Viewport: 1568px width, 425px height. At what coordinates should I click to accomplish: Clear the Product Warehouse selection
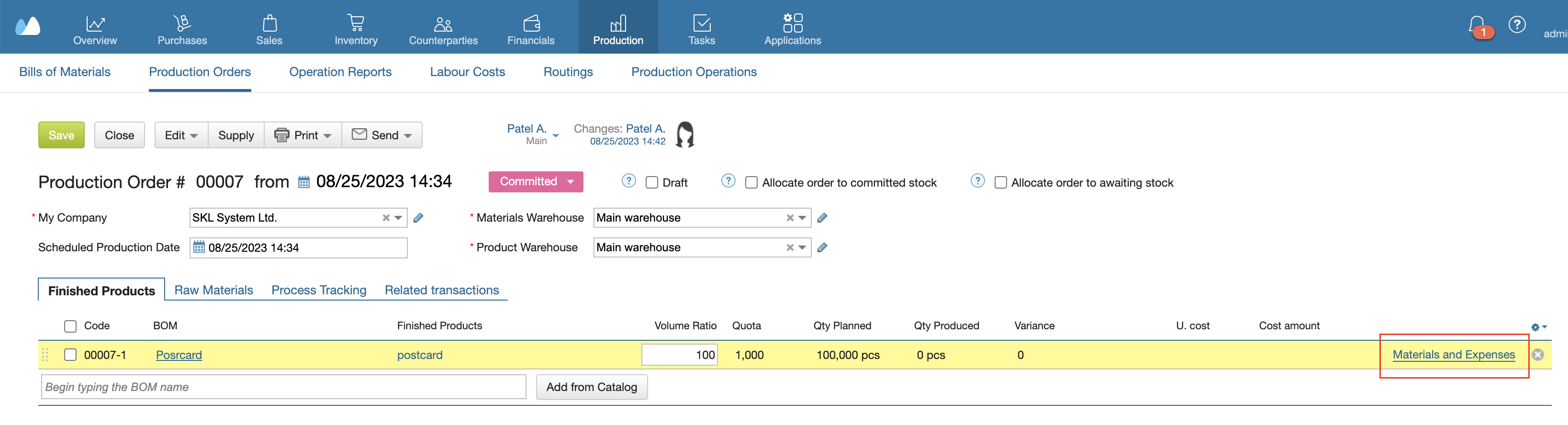(x=790, y=248)
